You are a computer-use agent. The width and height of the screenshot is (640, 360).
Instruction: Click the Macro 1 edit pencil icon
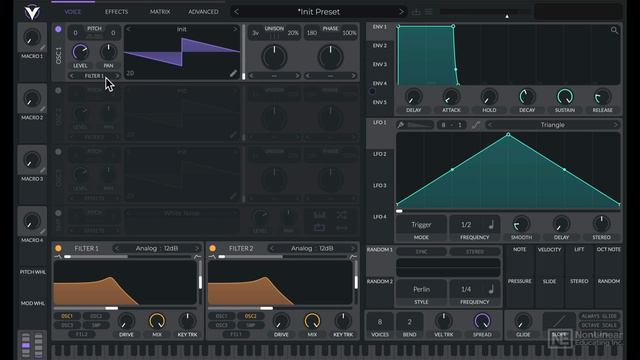pos(42,48)
